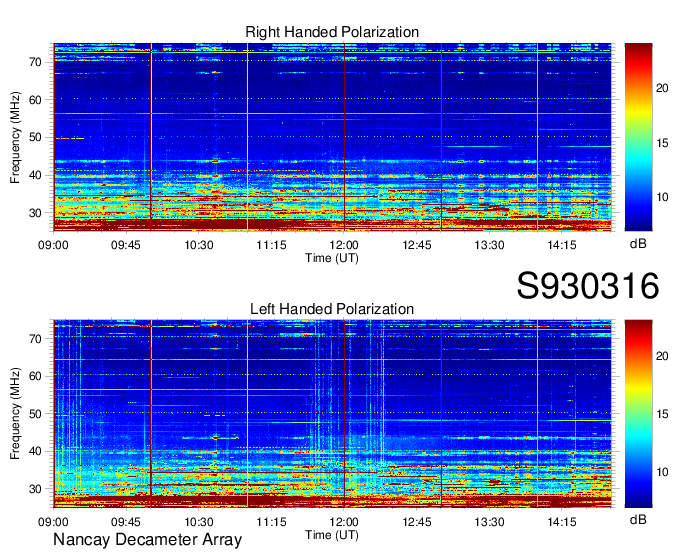Click the 20 value on top color bar
This screenshot has height=552, width=680.
662,88
